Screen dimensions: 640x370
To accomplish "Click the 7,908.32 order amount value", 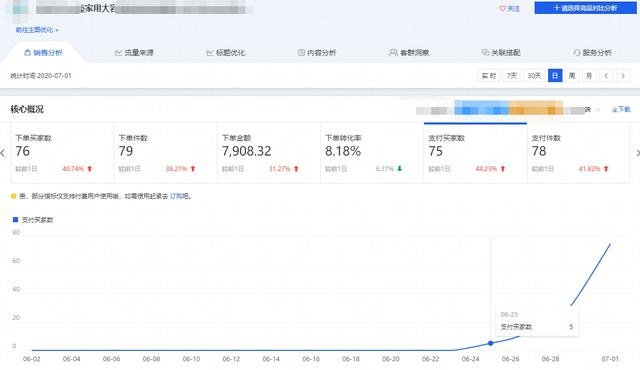I will point(247,151).
